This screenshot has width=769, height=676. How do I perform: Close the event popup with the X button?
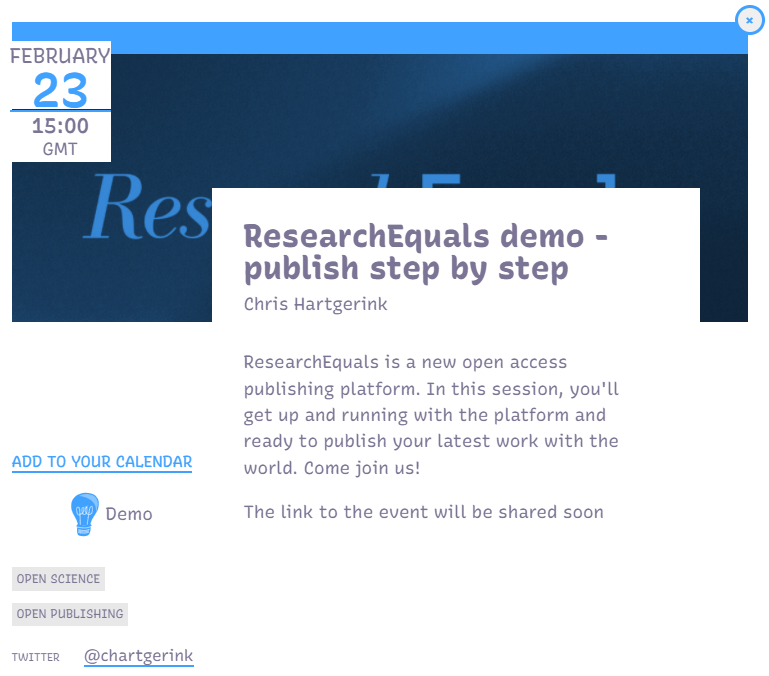tap(749, 20)
